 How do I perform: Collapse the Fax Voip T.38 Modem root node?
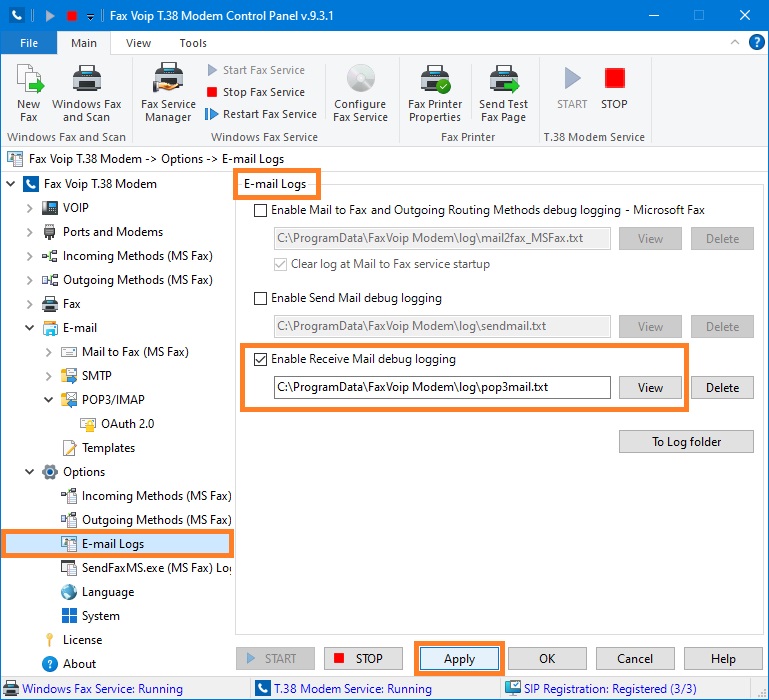pos(11,184)
